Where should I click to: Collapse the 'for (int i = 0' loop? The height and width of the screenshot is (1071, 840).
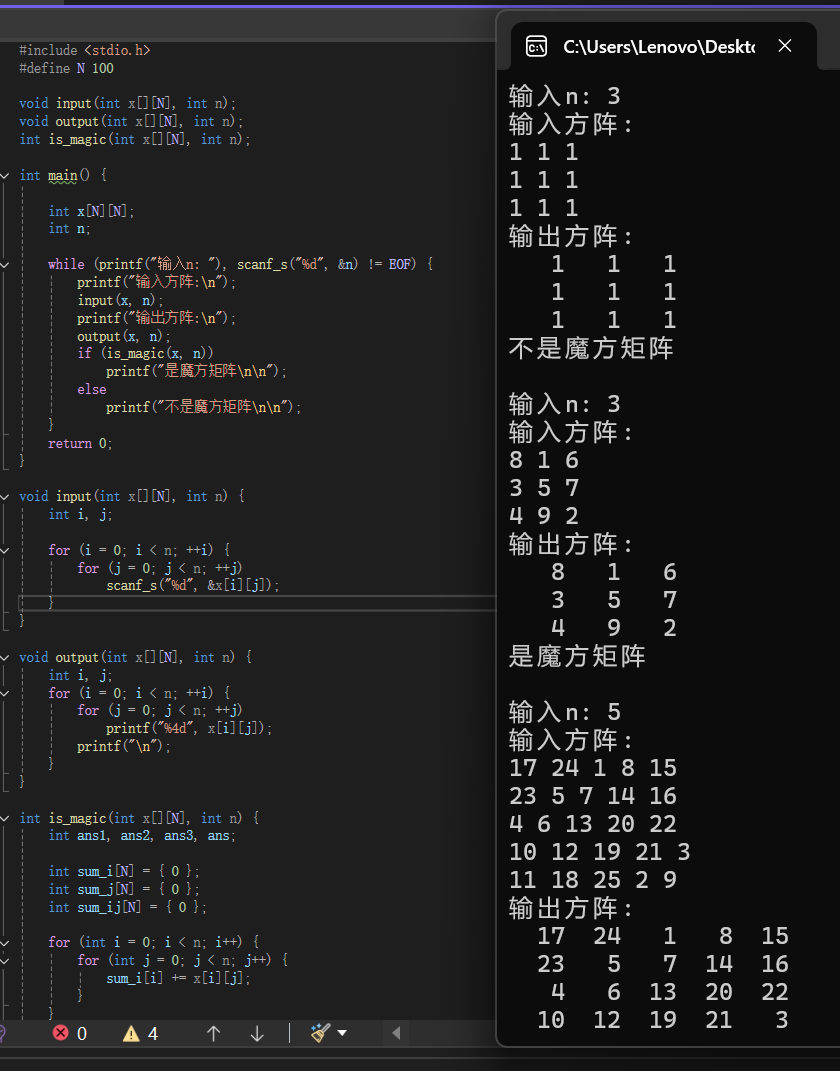(5, 943)
